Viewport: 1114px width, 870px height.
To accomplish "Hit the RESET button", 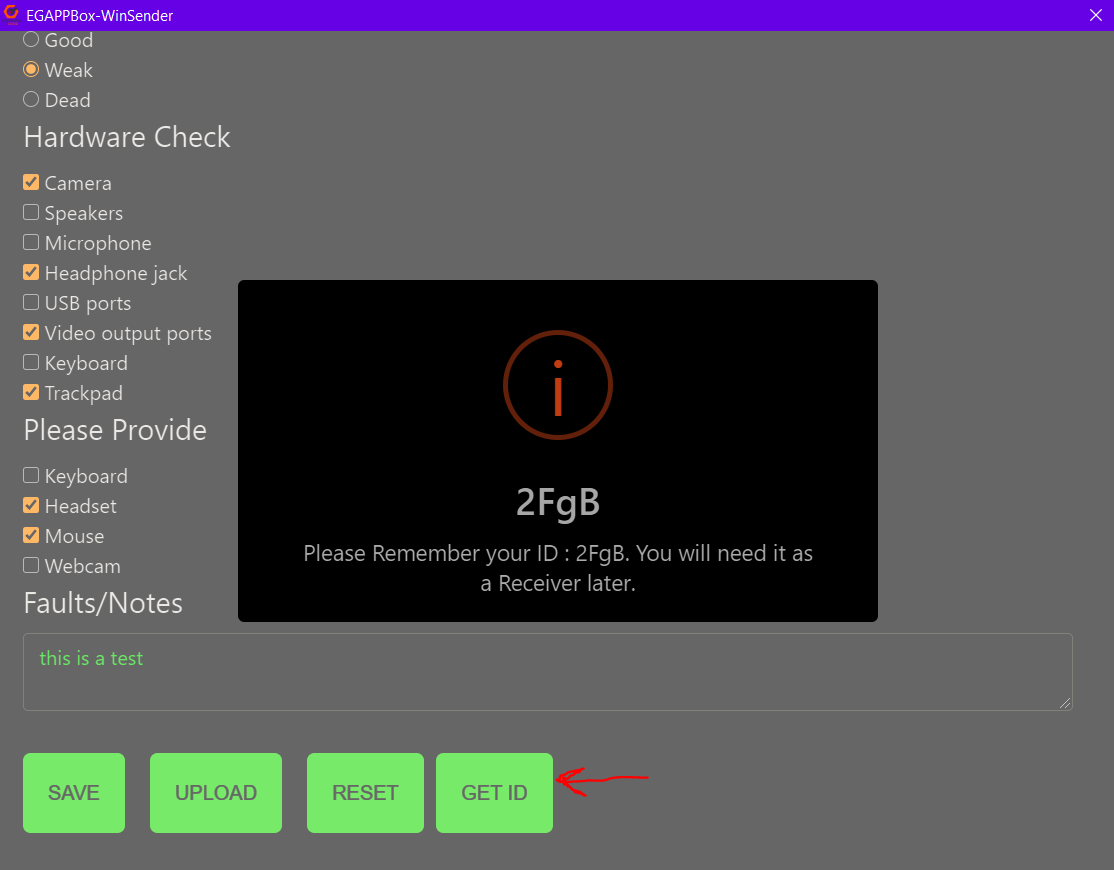I will pos(365,793).
